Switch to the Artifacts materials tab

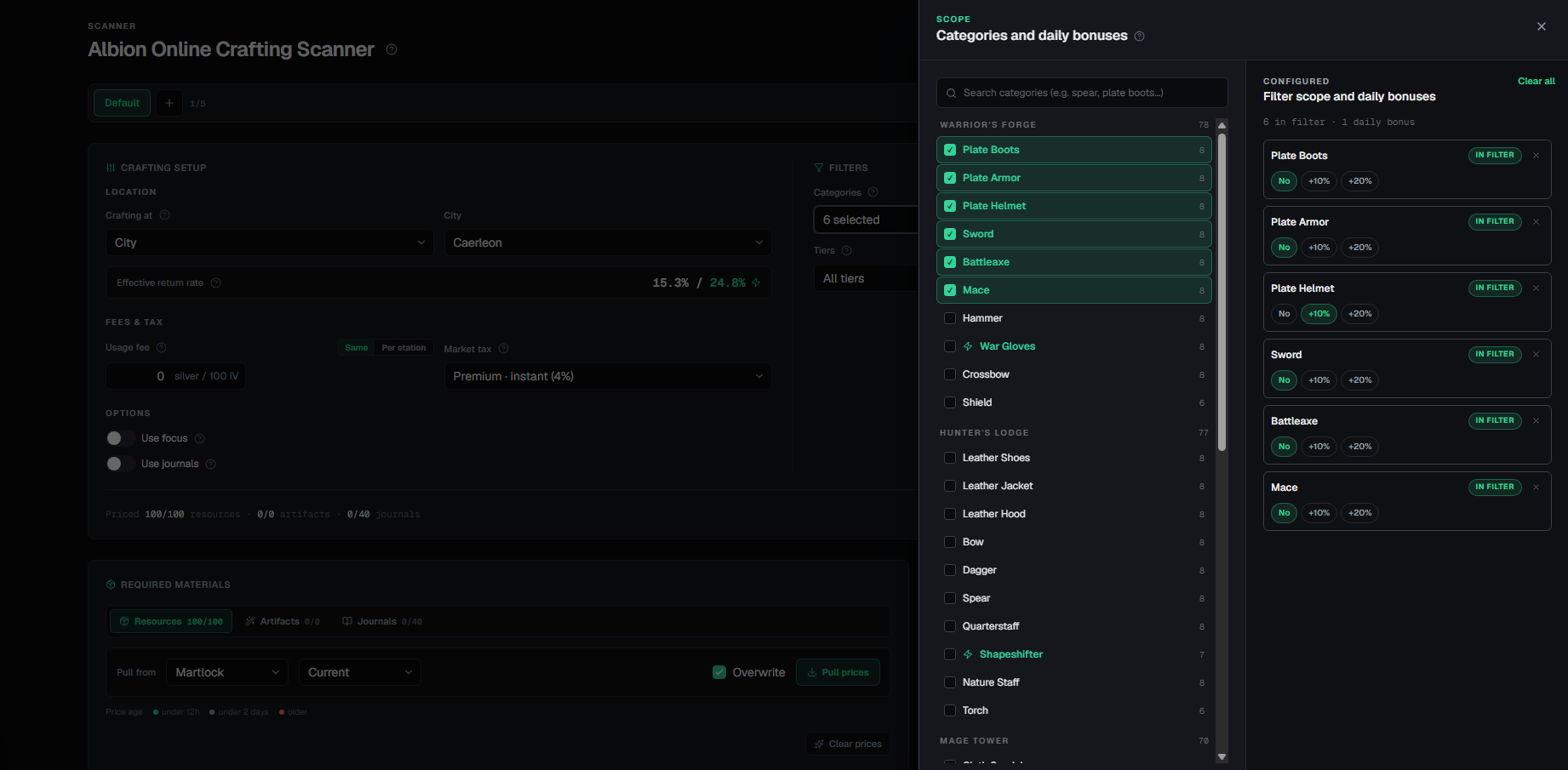(283, 621)
